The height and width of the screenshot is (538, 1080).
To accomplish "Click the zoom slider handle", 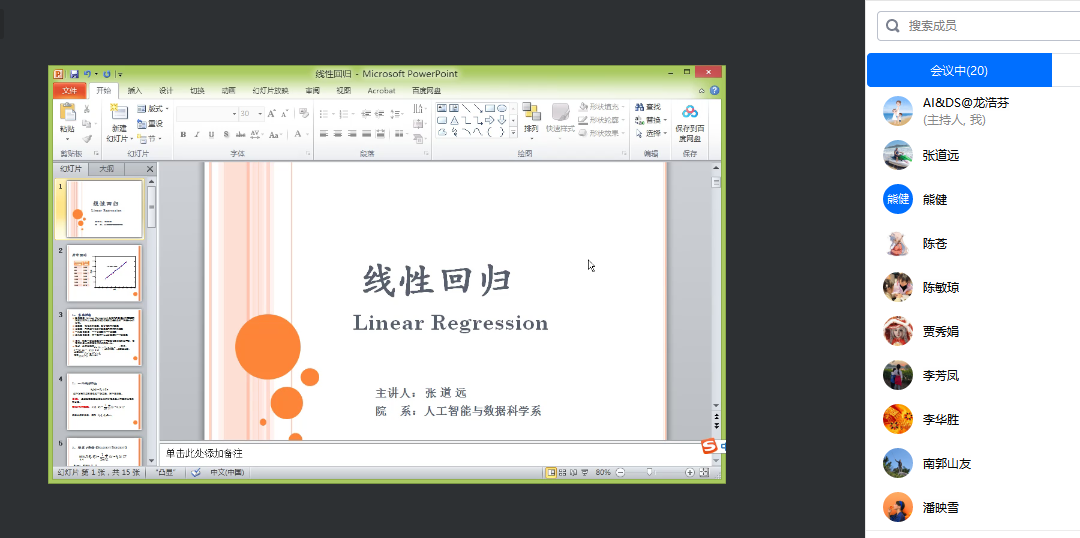I will click(650, 472).
